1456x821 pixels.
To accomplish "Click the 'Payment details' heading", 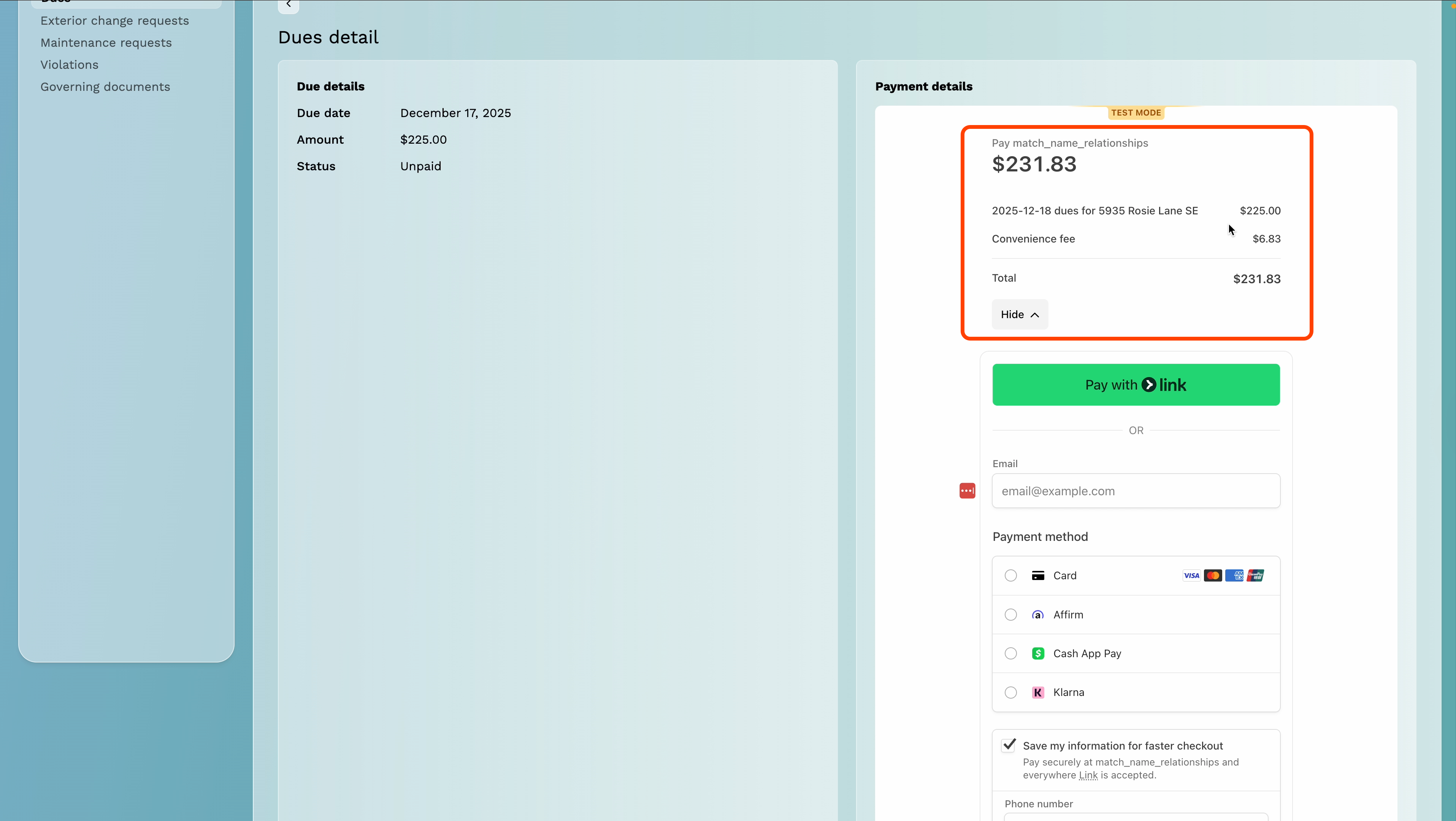I will [923, 86].
